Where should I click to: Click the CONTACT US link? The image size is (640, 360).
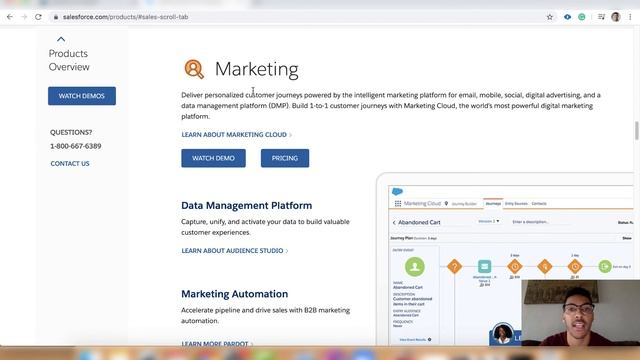(x=70, y=163)
